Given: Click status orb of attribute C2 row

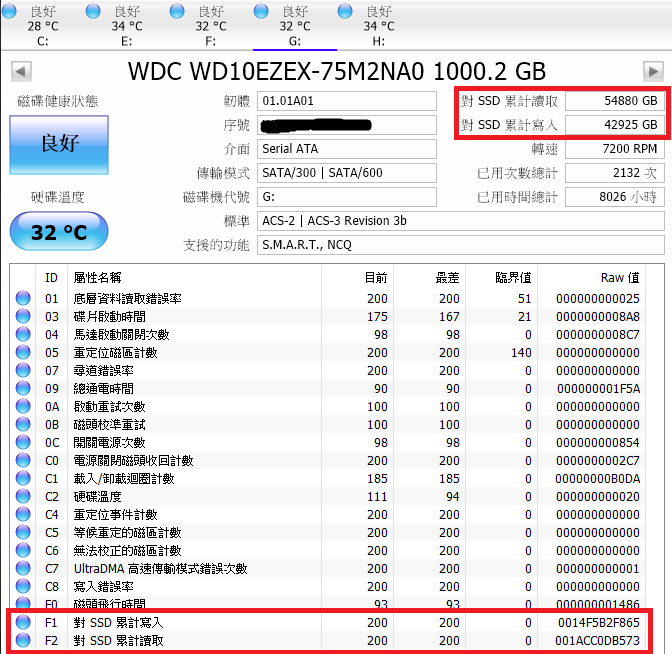Looking at the screenshot, I should click(23, 496).
